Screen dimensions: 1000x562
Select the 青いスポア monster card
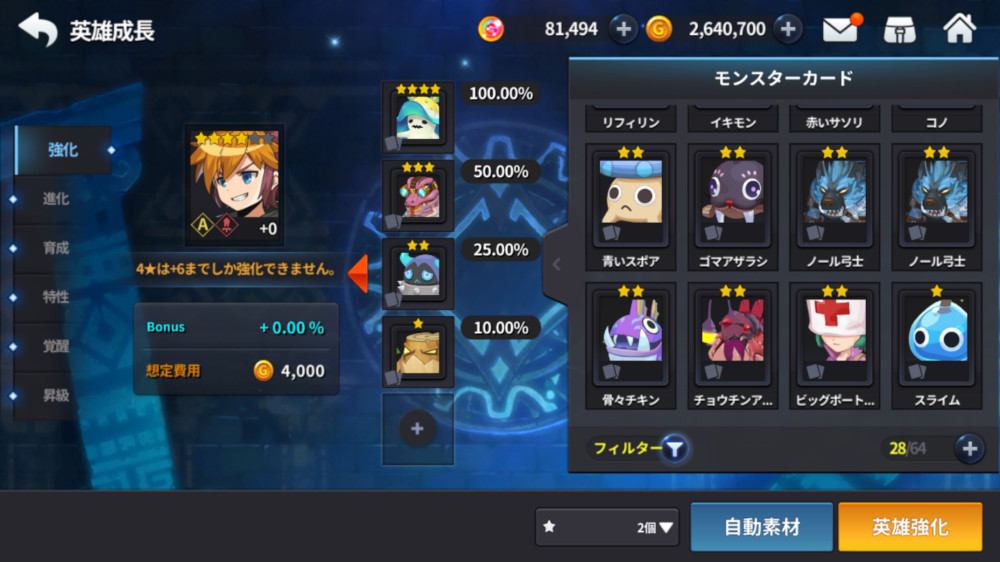tap(631, 207)
